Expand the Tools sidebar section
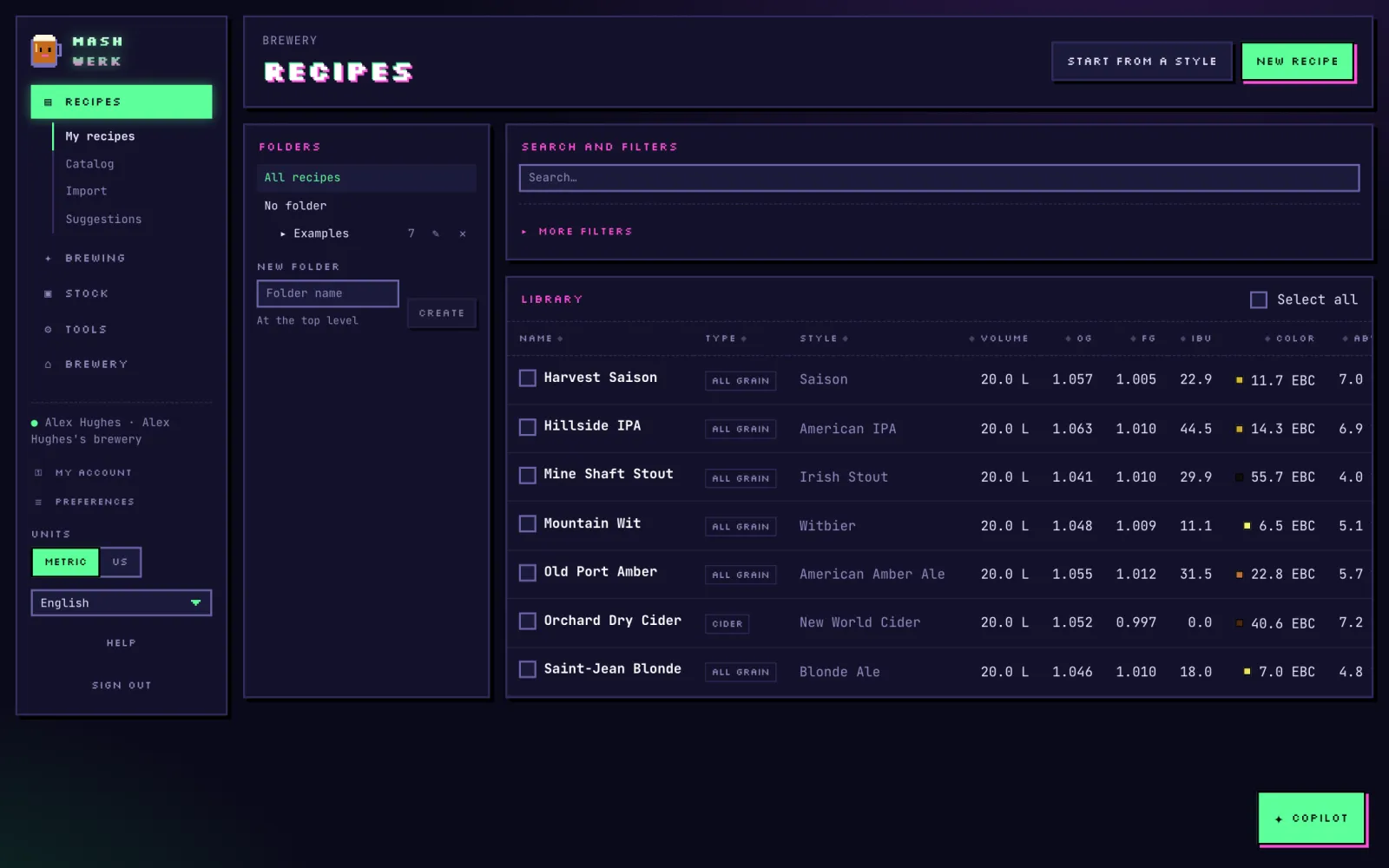Screen dimensions: 1389x868 pyautogui.click(x=122, y=330)
